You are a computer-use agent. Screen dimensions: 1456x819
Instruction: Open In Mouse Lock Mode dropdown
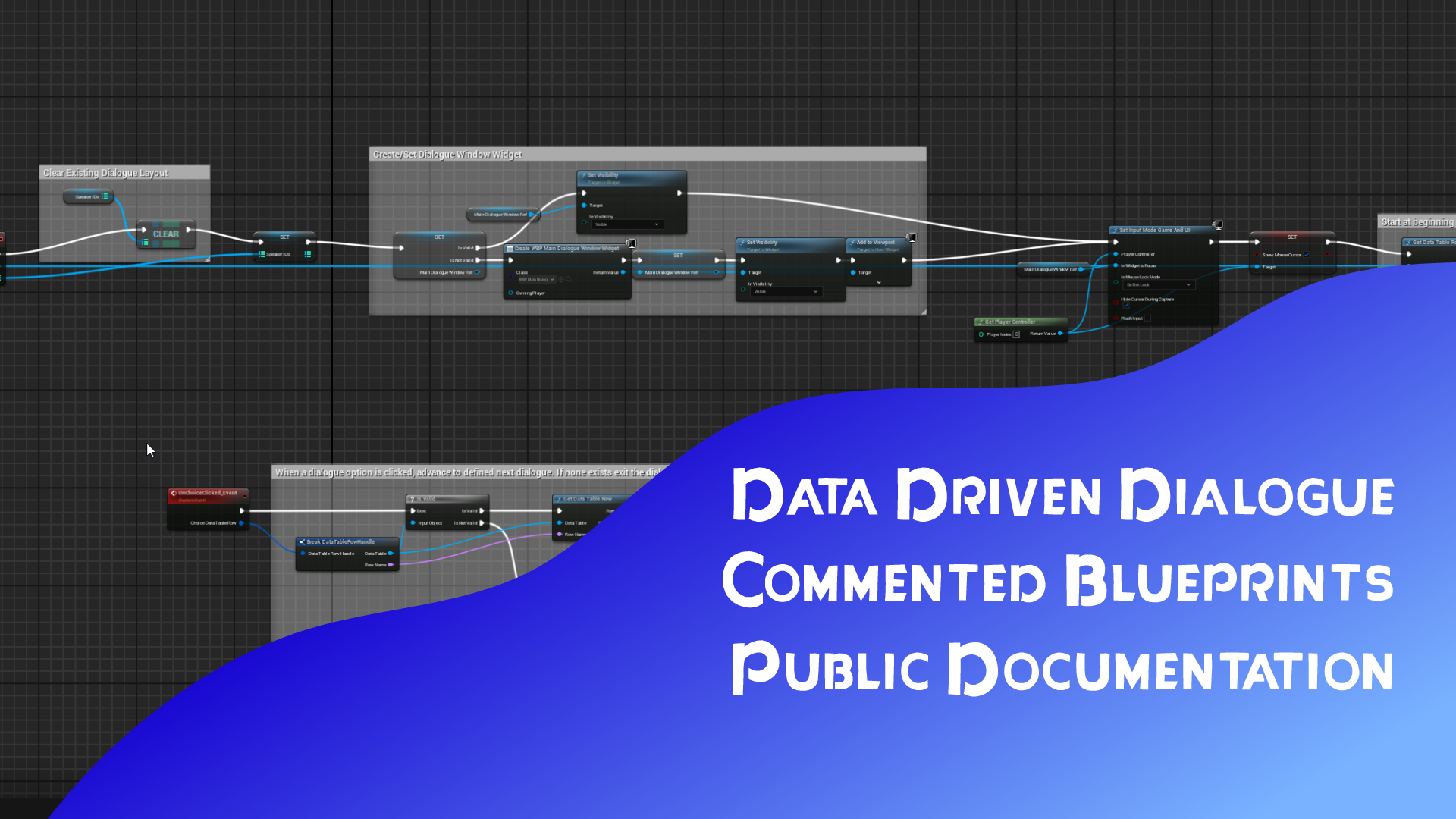(1158, 285)
